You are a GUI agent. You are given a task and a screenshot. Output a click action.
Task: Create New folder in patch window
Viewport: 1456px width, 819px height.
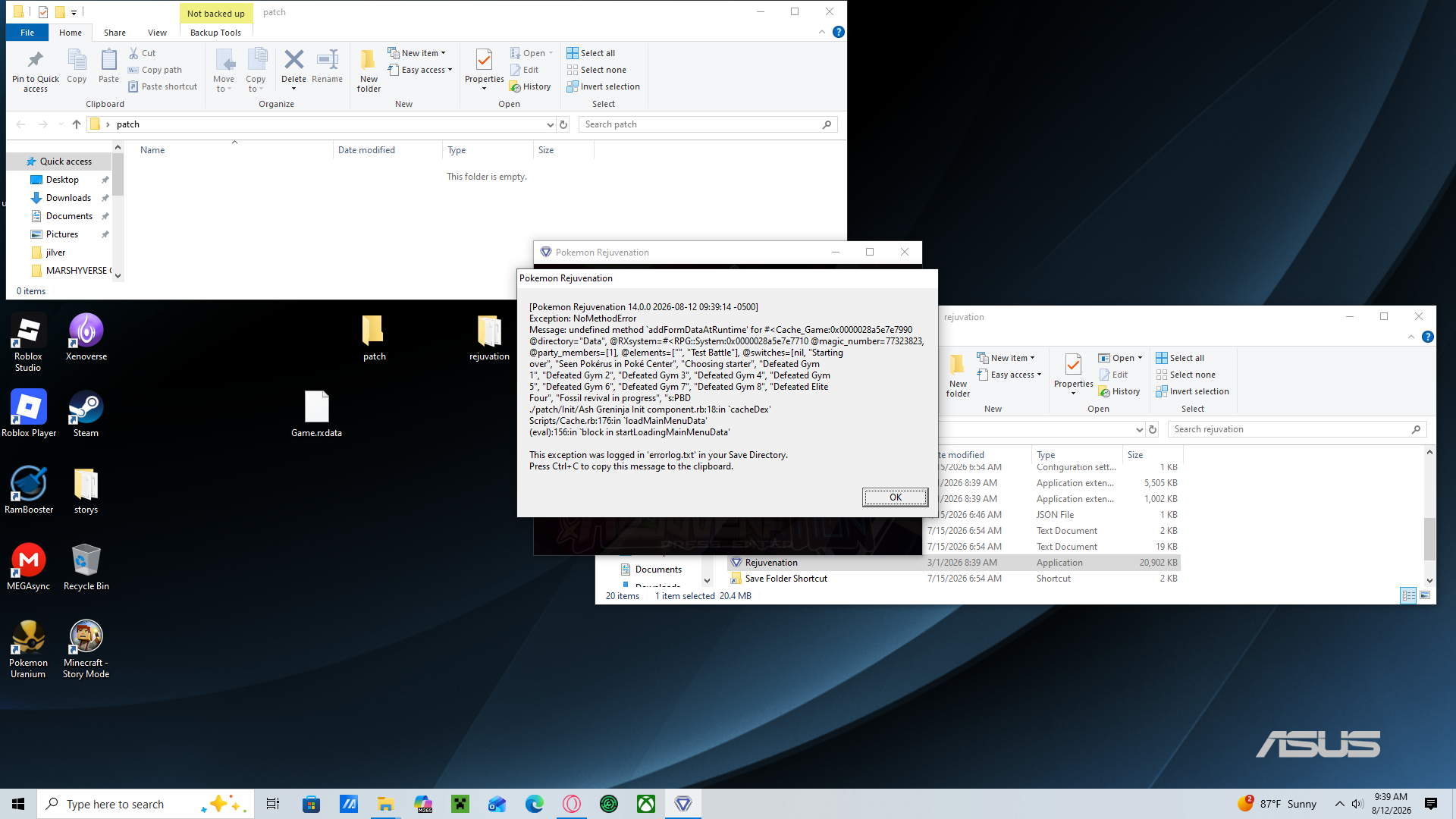pyautogui.click(x=369, y=71)
